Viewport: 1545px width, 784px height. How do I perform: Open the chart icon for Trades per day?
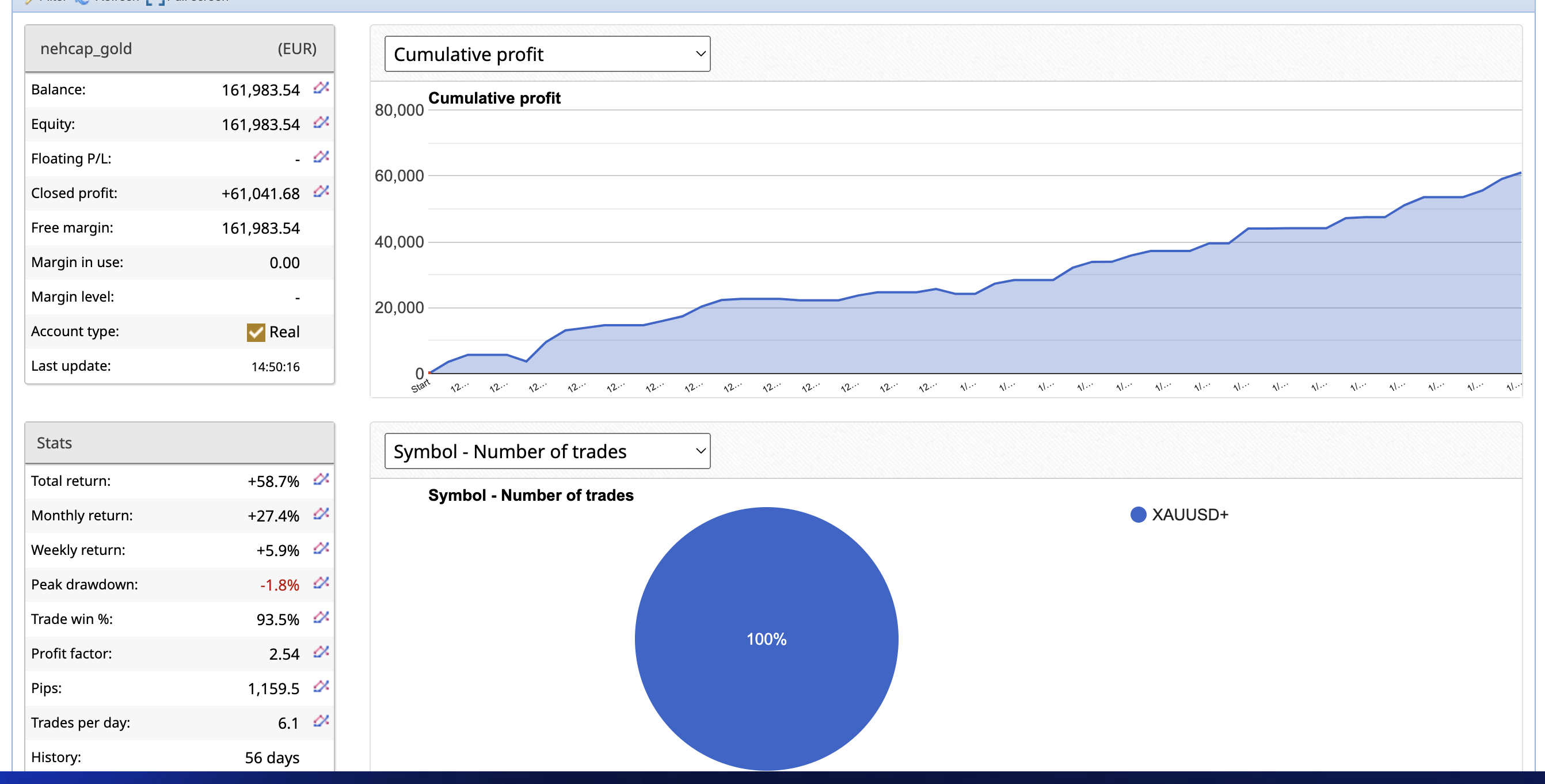tap(321, 721)
